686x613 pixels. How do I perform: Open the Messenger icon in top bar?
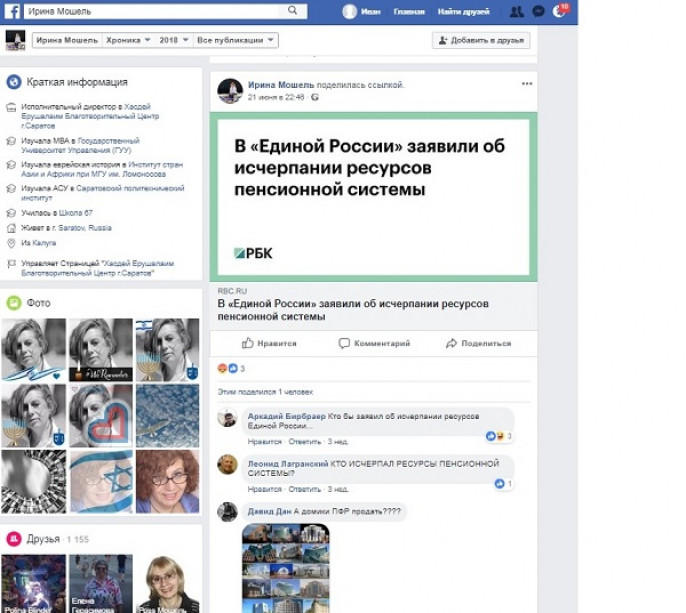tap(539, 11)
